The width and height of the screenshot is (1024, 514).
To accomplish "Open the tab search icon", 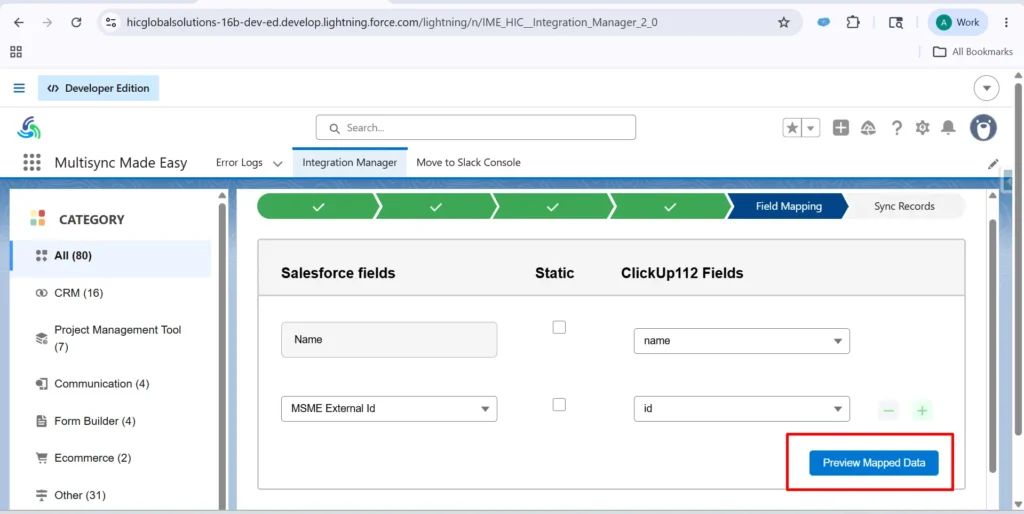I will [x=895, y=22].
